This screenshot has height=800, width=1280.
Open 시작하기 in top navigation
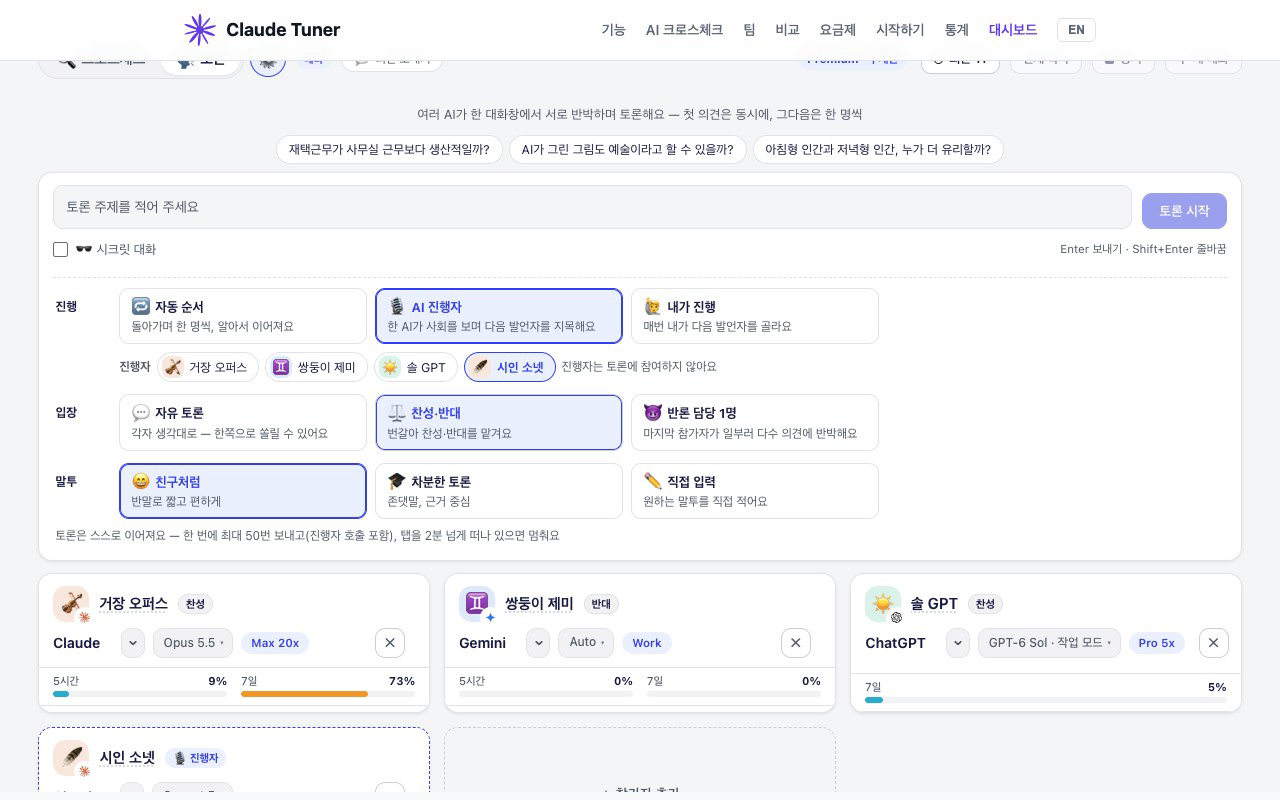click(900, 30)
